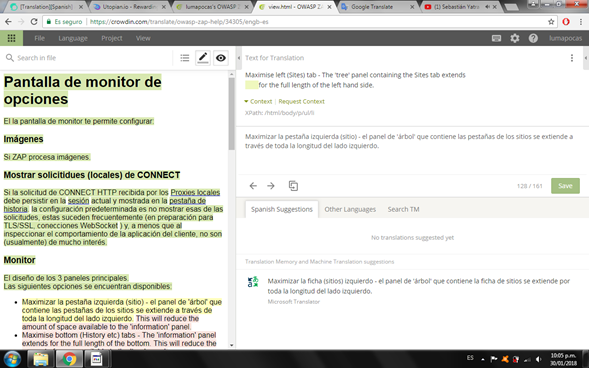Image resolution: width=589 pixels, height=368 pixels.
Task: Collapse the Context section
Action: [258, 101]
